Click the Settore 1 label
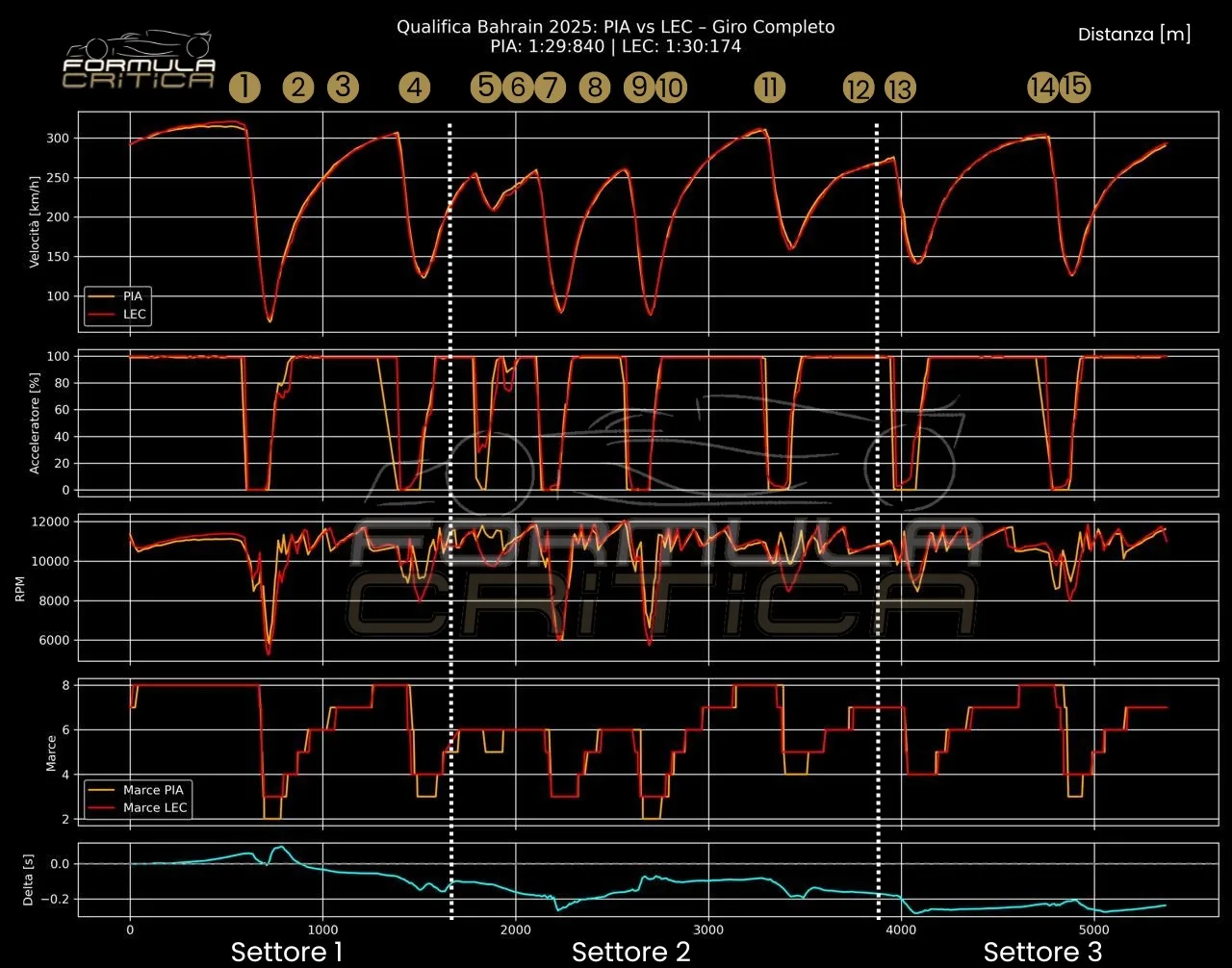Screen dimensions: 1232x968 tap(287, 952)
